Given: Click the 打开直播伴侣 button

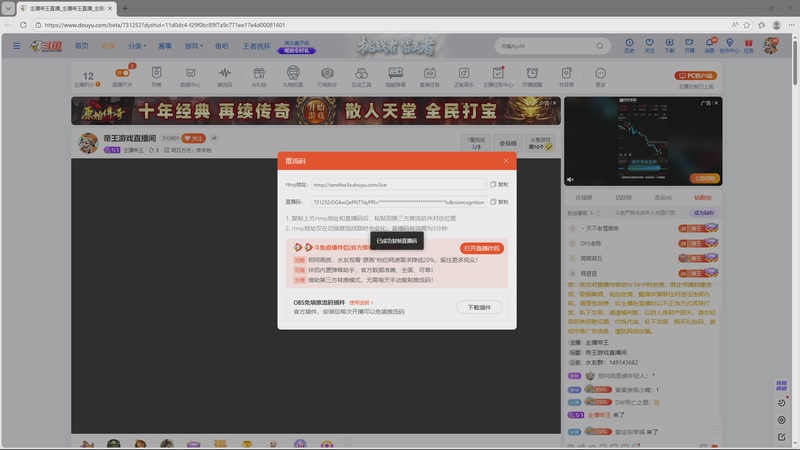Looking at the screenshot, I should (482, 248).
